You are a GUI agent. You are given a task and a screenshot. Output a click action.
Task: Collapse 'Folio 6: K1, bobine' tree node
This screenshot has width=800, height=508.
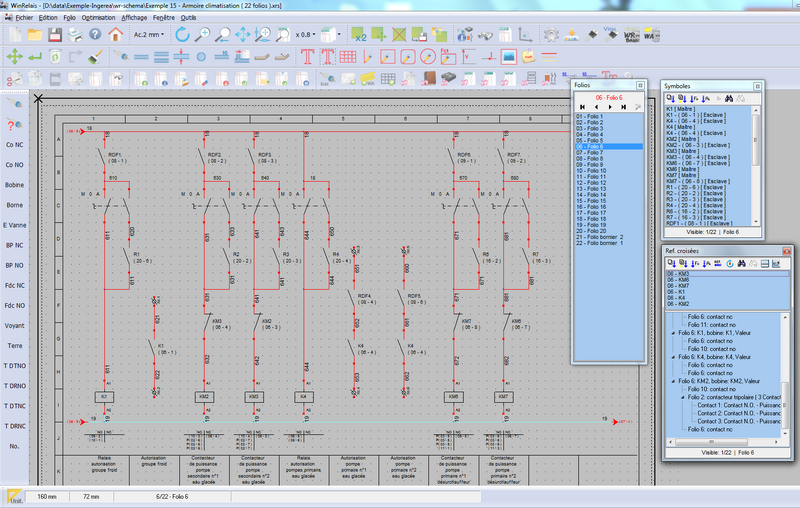671,331
